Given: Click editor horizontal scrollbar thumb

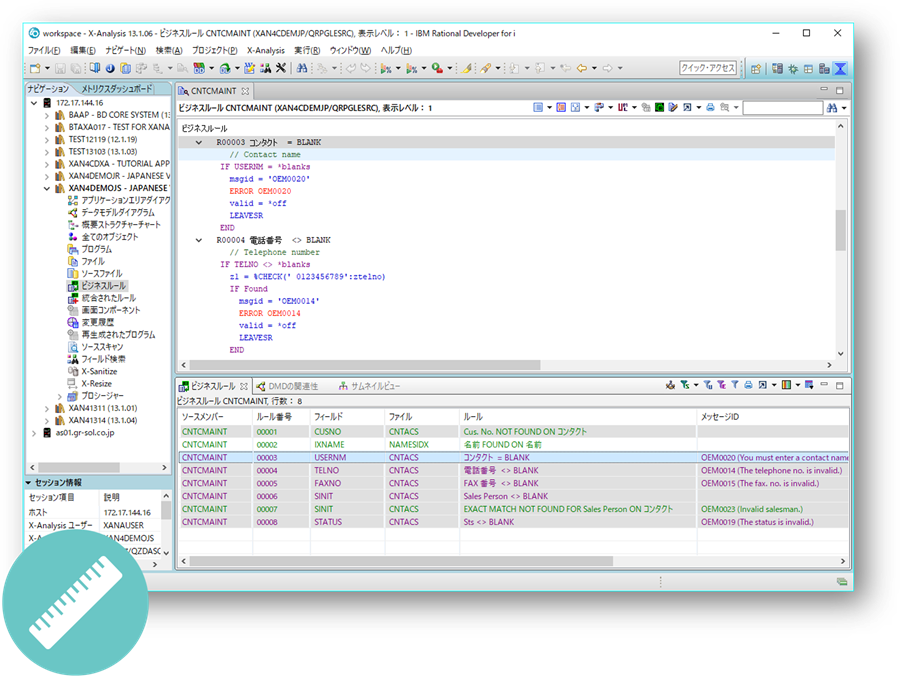Looking at the screenshot, I should pos(365,365).
